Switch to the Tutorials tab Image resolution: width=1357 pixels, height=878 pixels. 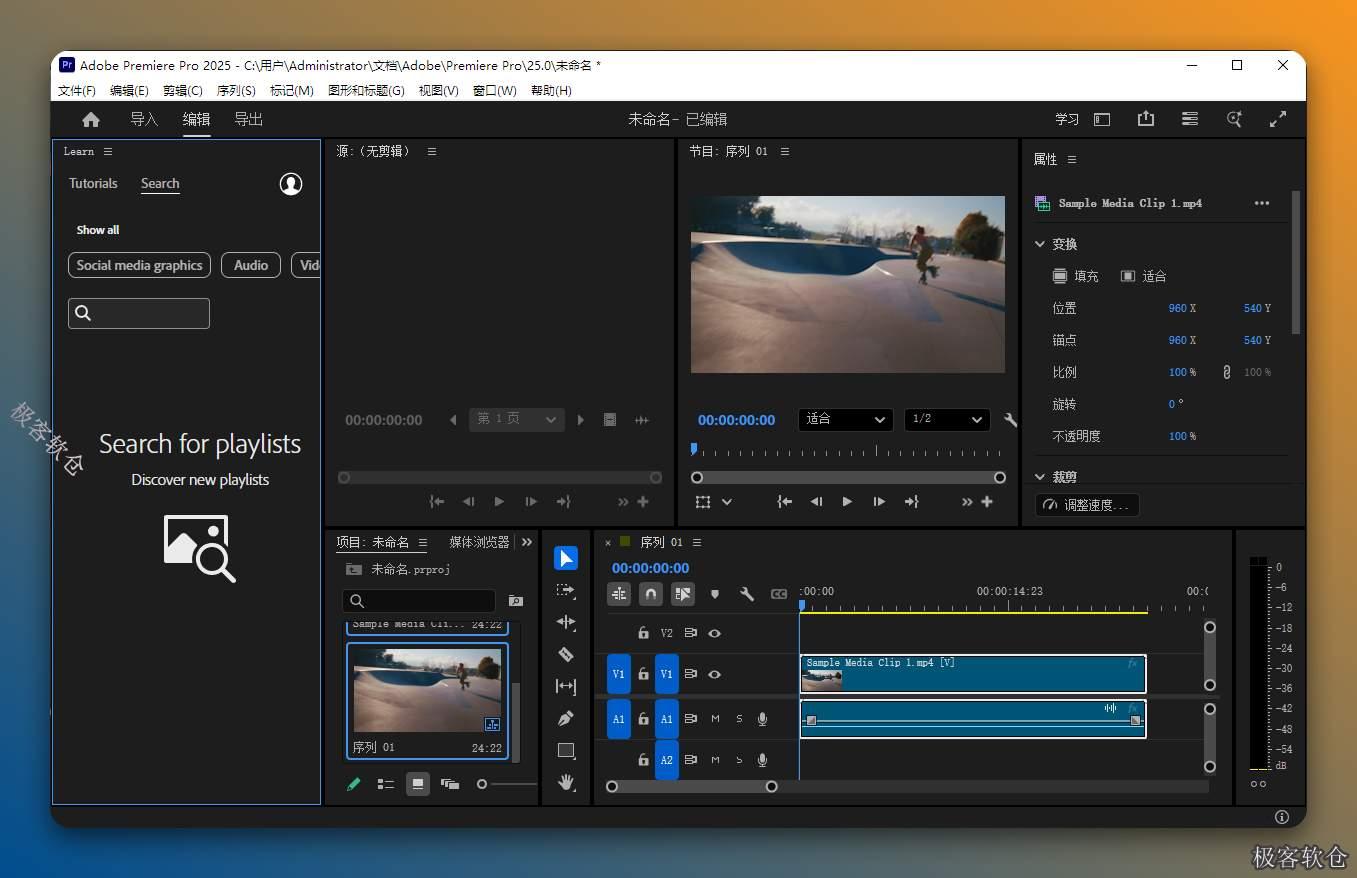(93, 183)
